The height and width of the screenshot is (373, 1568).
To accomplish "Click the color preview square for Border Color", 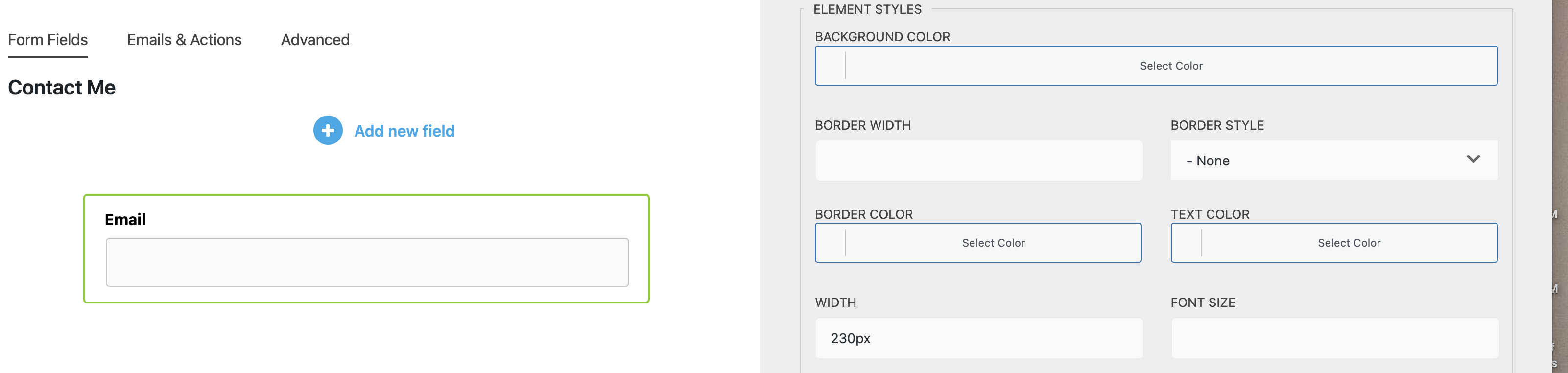I will pos(830,242).
